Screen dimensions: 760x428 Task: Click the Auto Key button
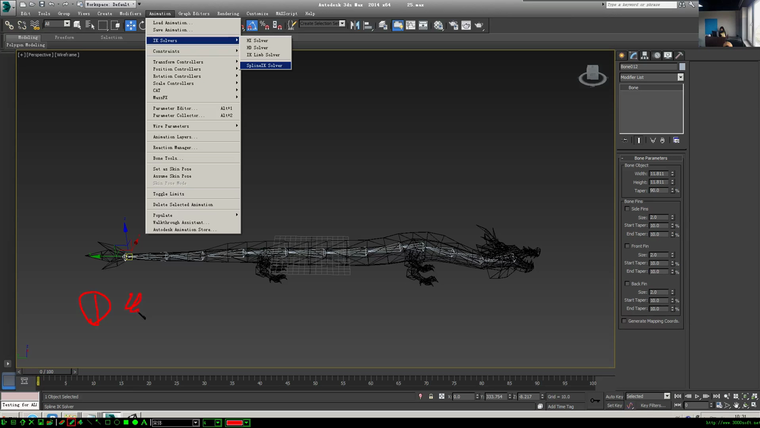tap(614, 396)
